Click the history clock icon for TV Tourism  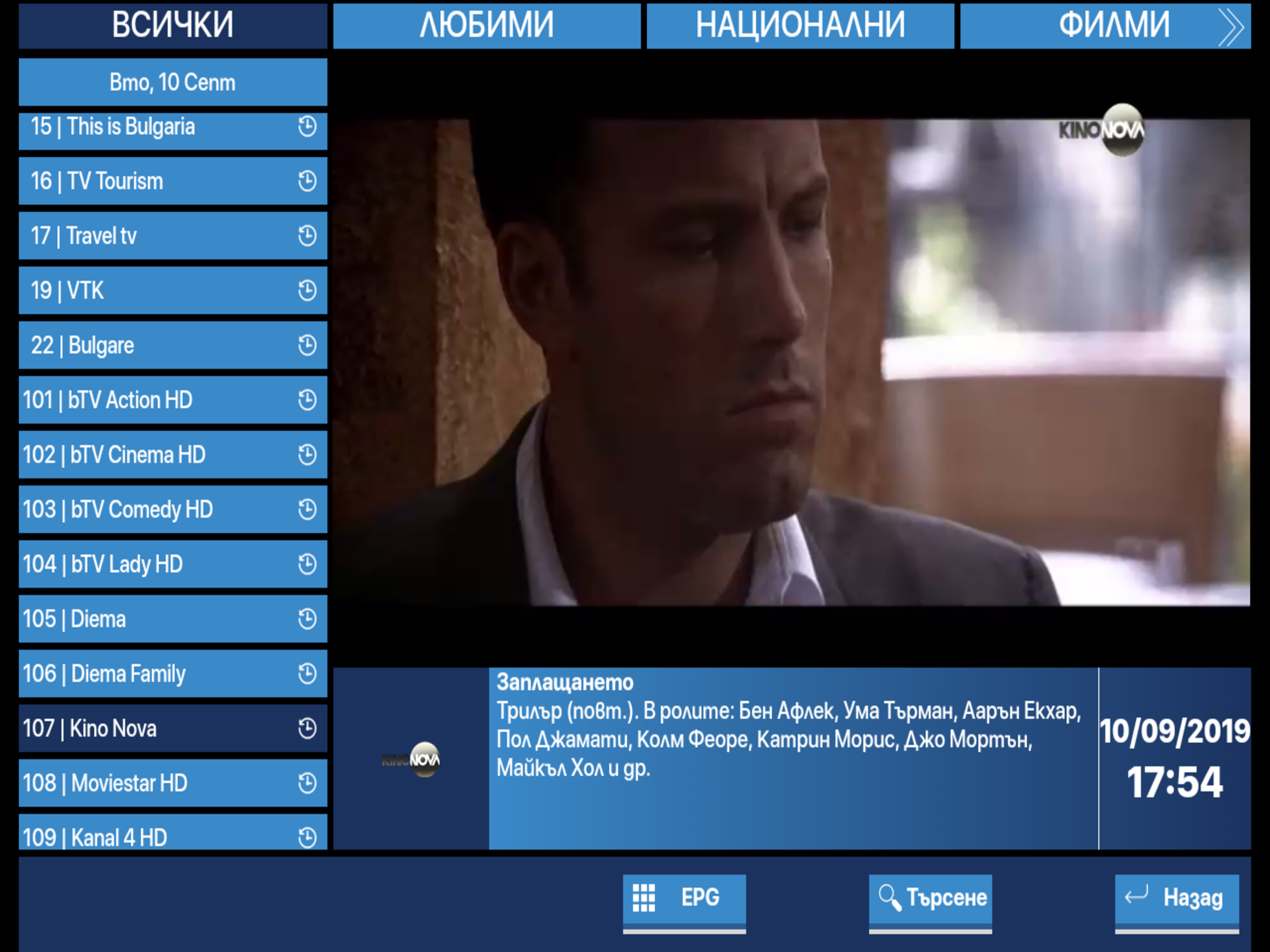pyautogui.click(x=307, y=181)
